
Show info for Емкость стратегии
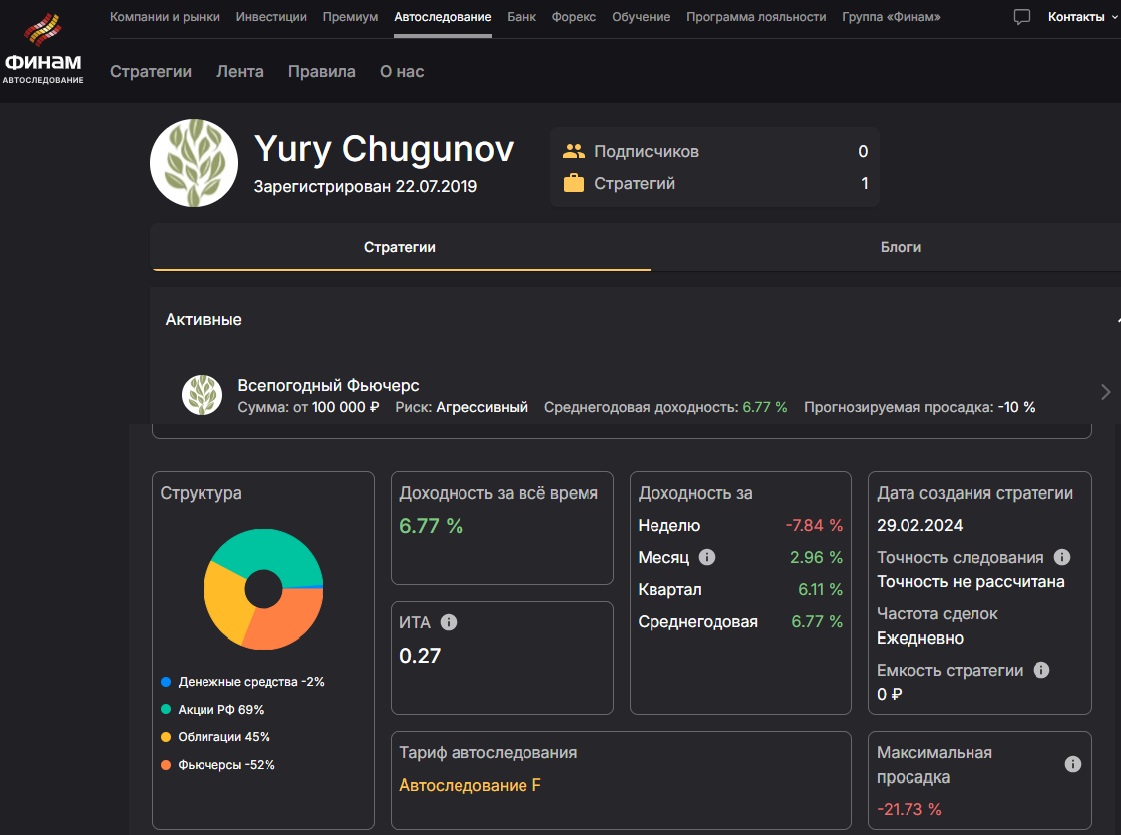click(x=1041, y=670)
